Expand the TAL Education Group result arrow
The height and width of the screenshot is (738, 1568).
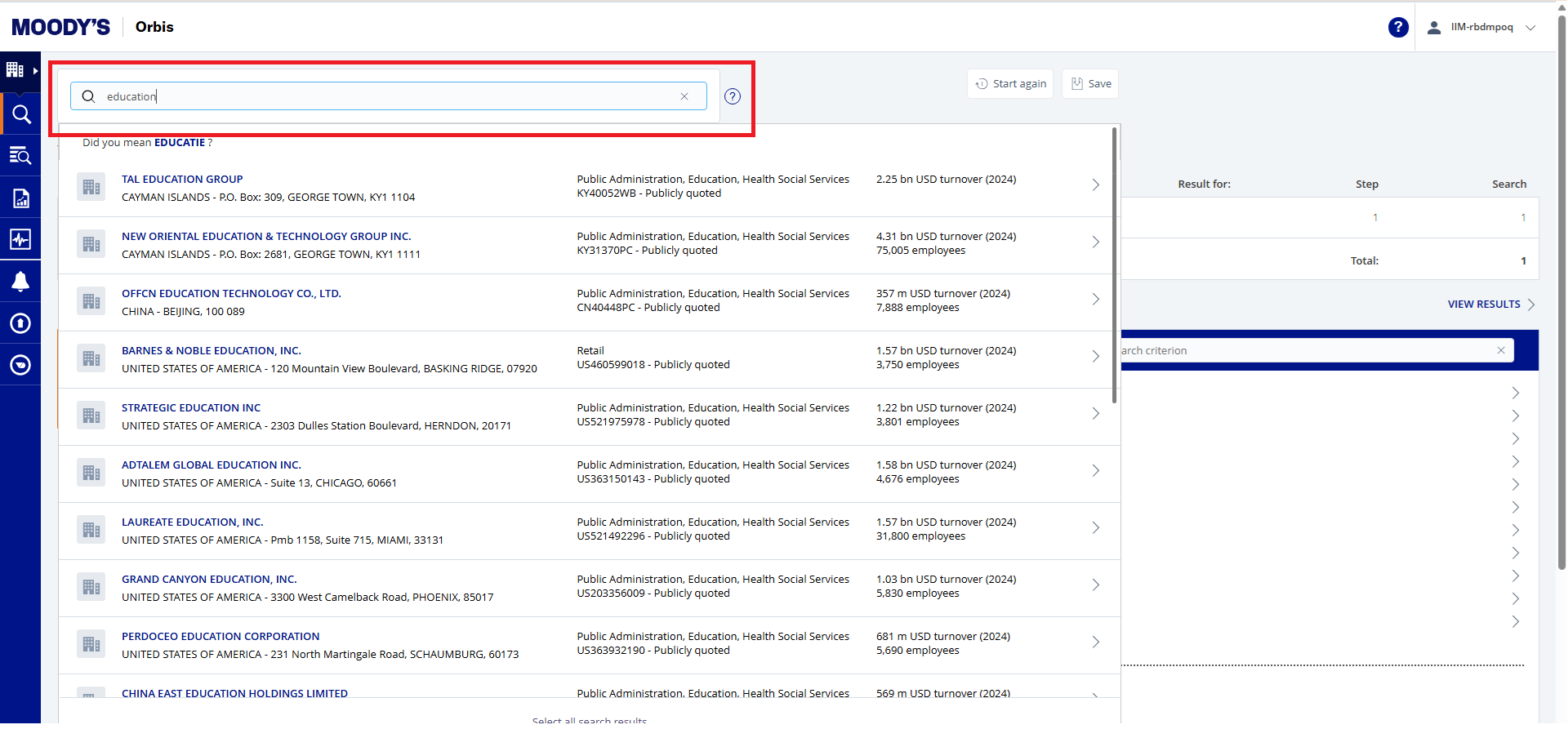tap(1096, 185)
